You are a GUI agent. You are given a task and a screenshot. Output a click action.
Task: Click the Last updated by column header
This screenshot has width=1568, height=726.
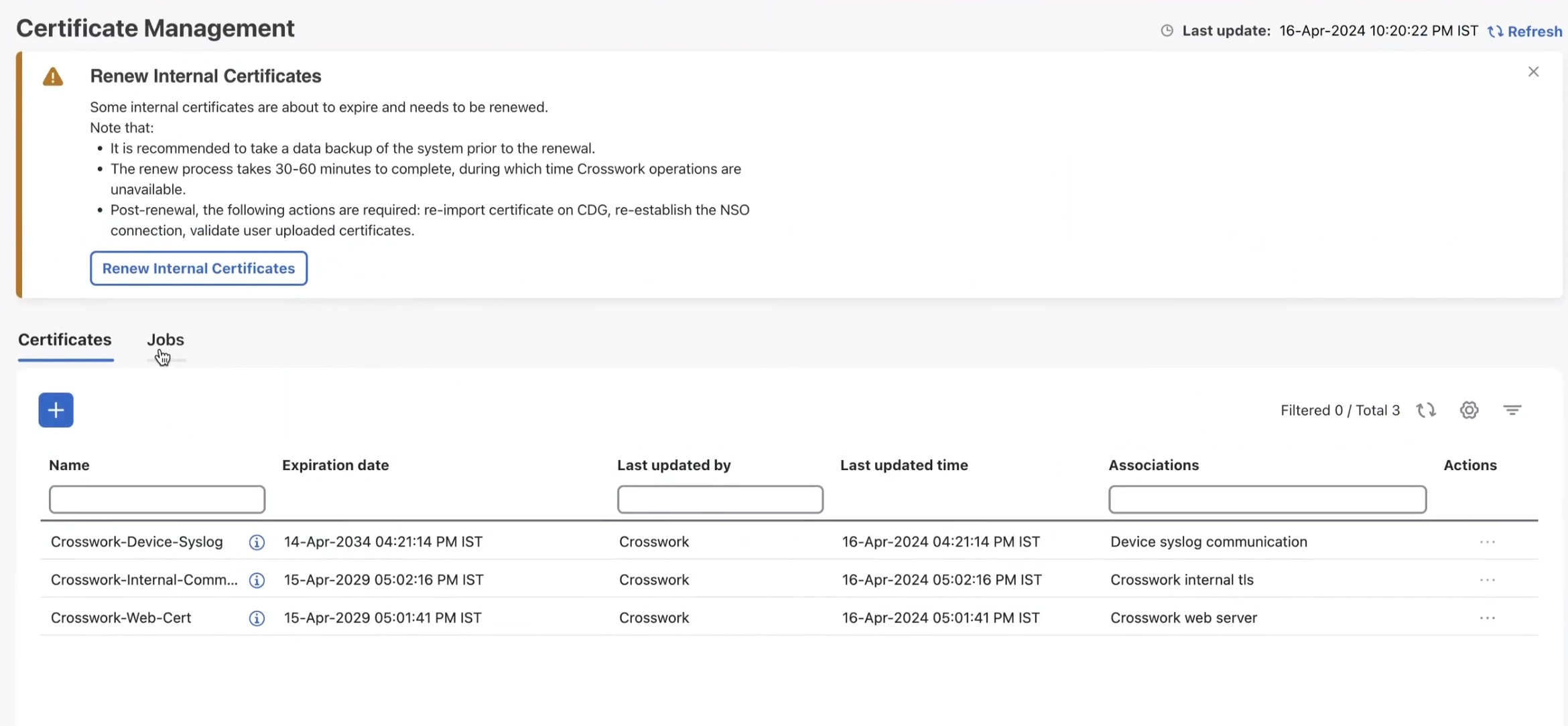[673, 465]
